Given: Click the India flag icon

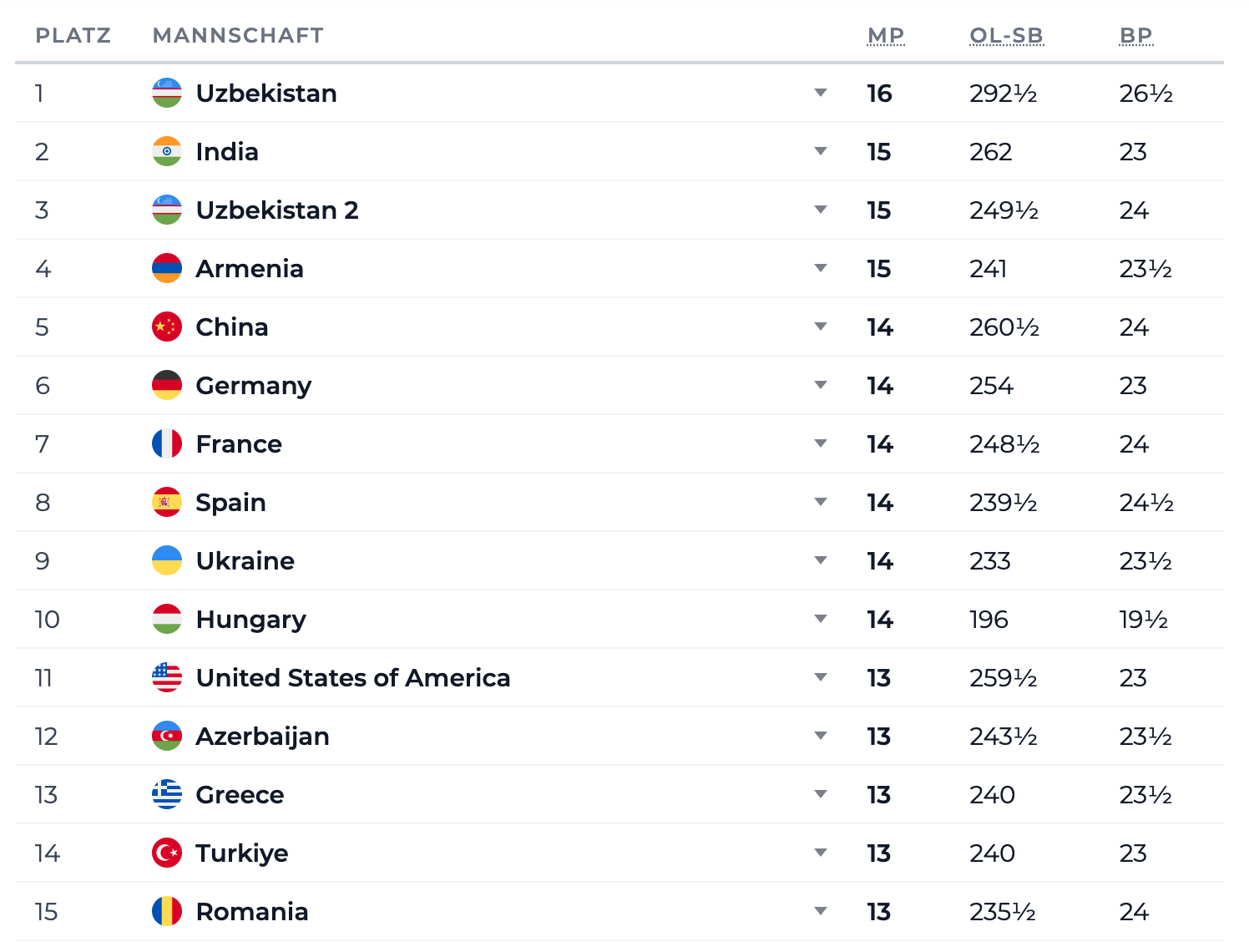Looking at the screenshot, I should tap(167, 151).
